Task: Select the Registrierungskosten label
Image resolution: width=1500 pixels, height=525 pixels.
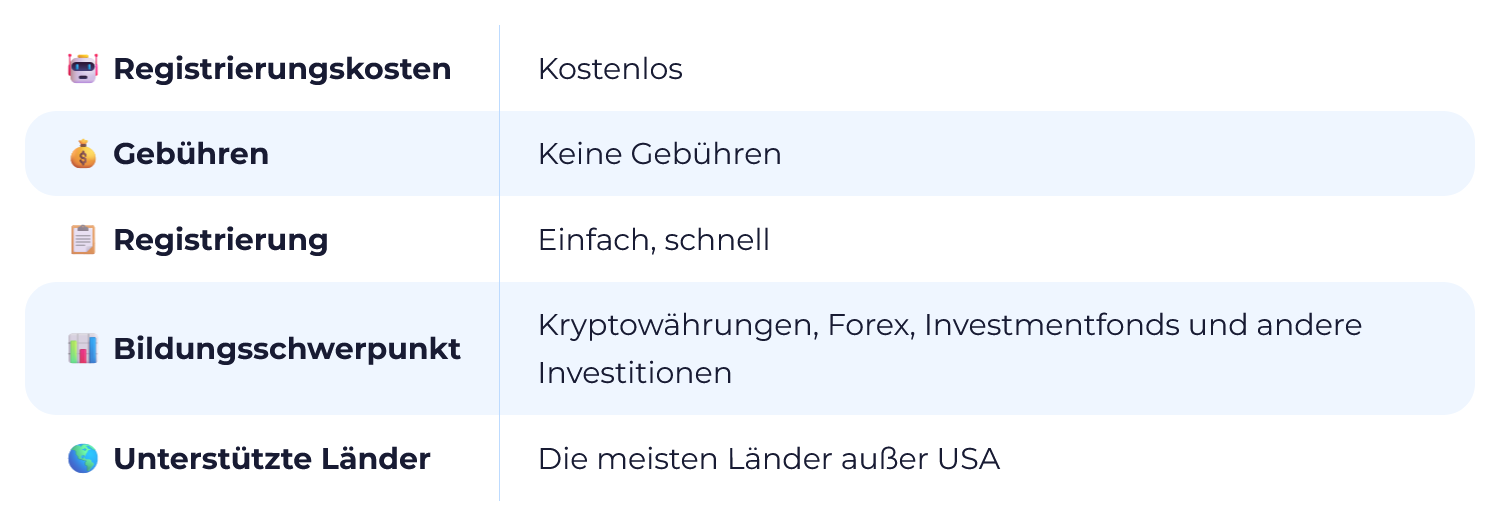Action: click(x=282, y=70)
